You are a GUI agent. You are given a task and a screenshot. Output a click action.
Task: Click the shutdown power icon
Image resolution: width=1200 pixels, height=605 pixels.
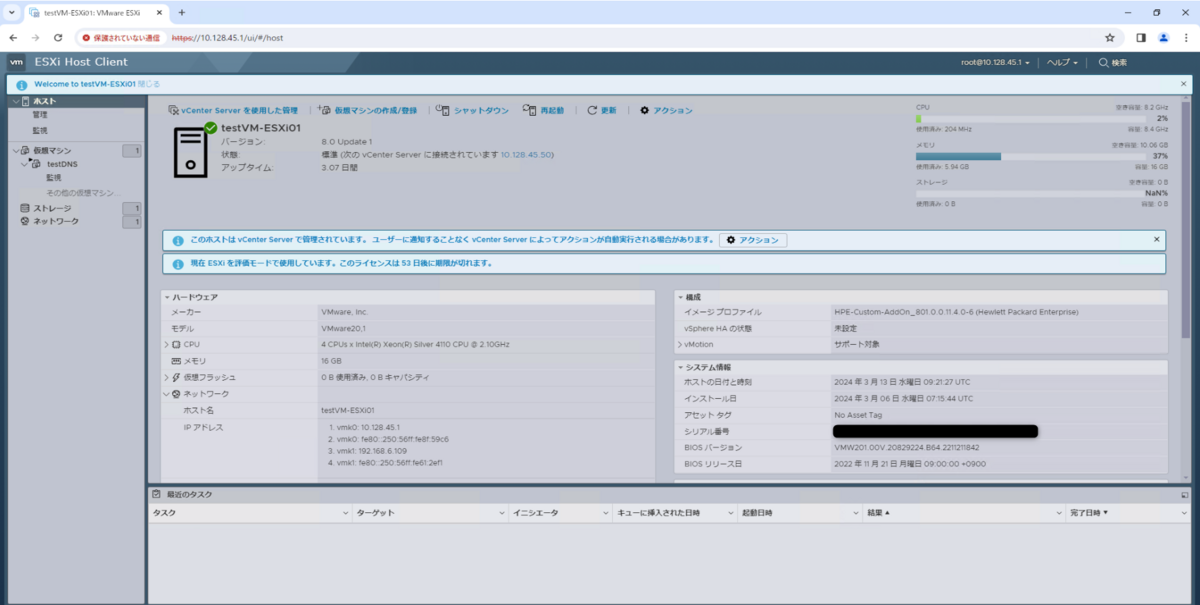pos(443,110)
